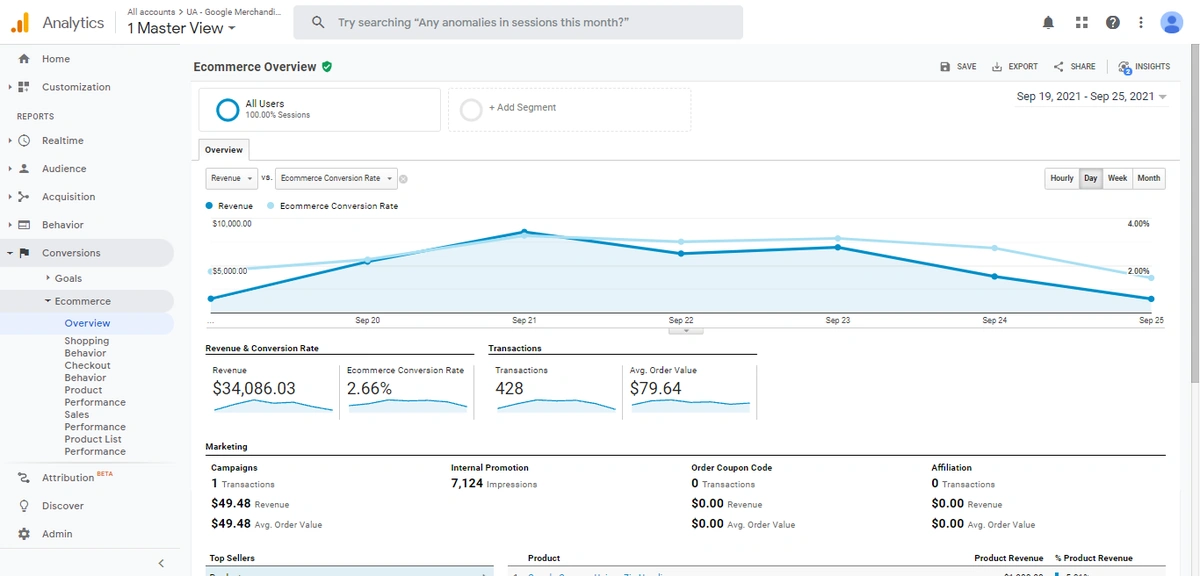Click the search bar for anomalies
1200x576 pixels.
tap(518, 21)
